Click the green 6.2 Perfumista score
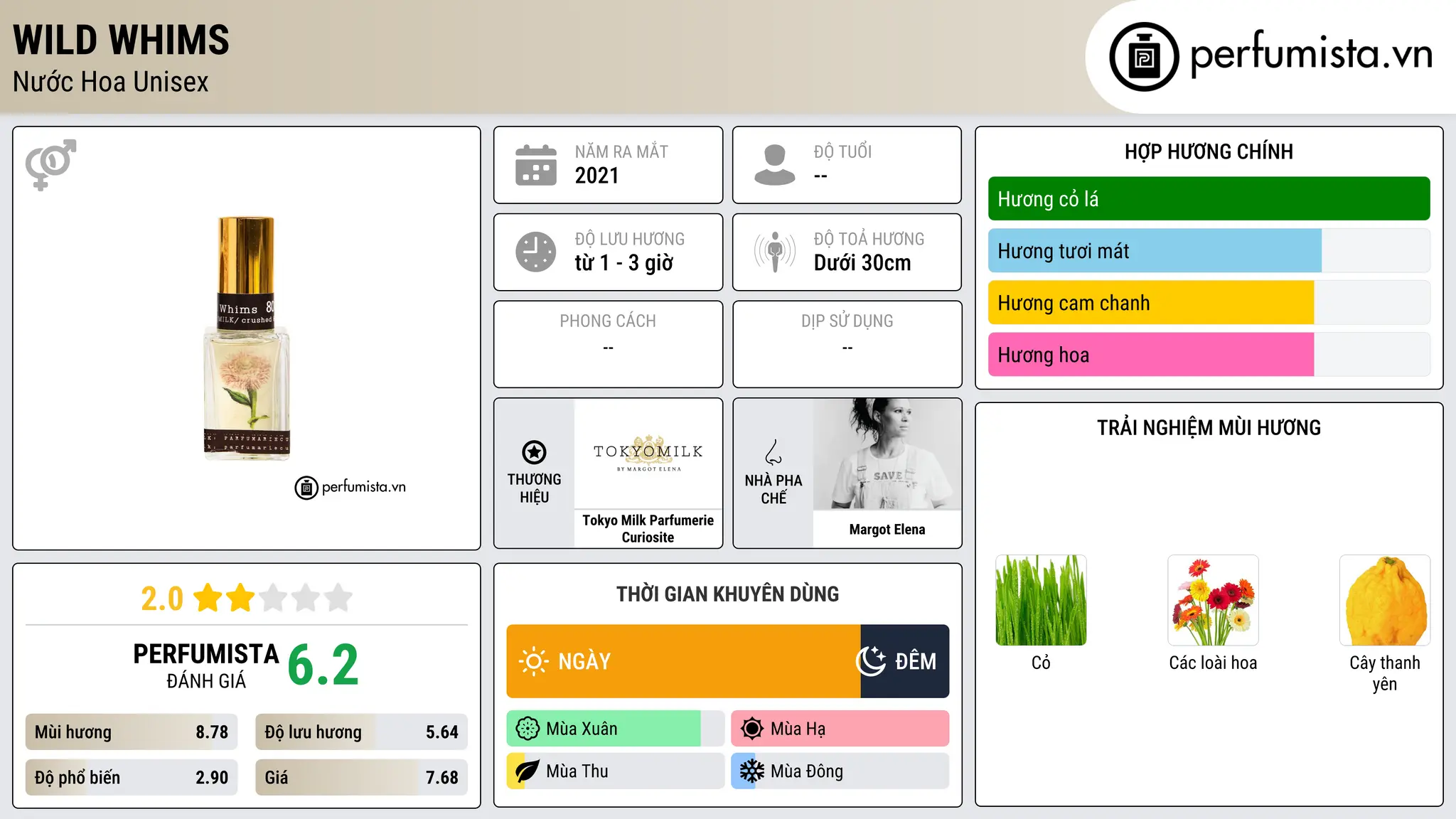This screenshot has height=819, width=1456. click(323, 665)
